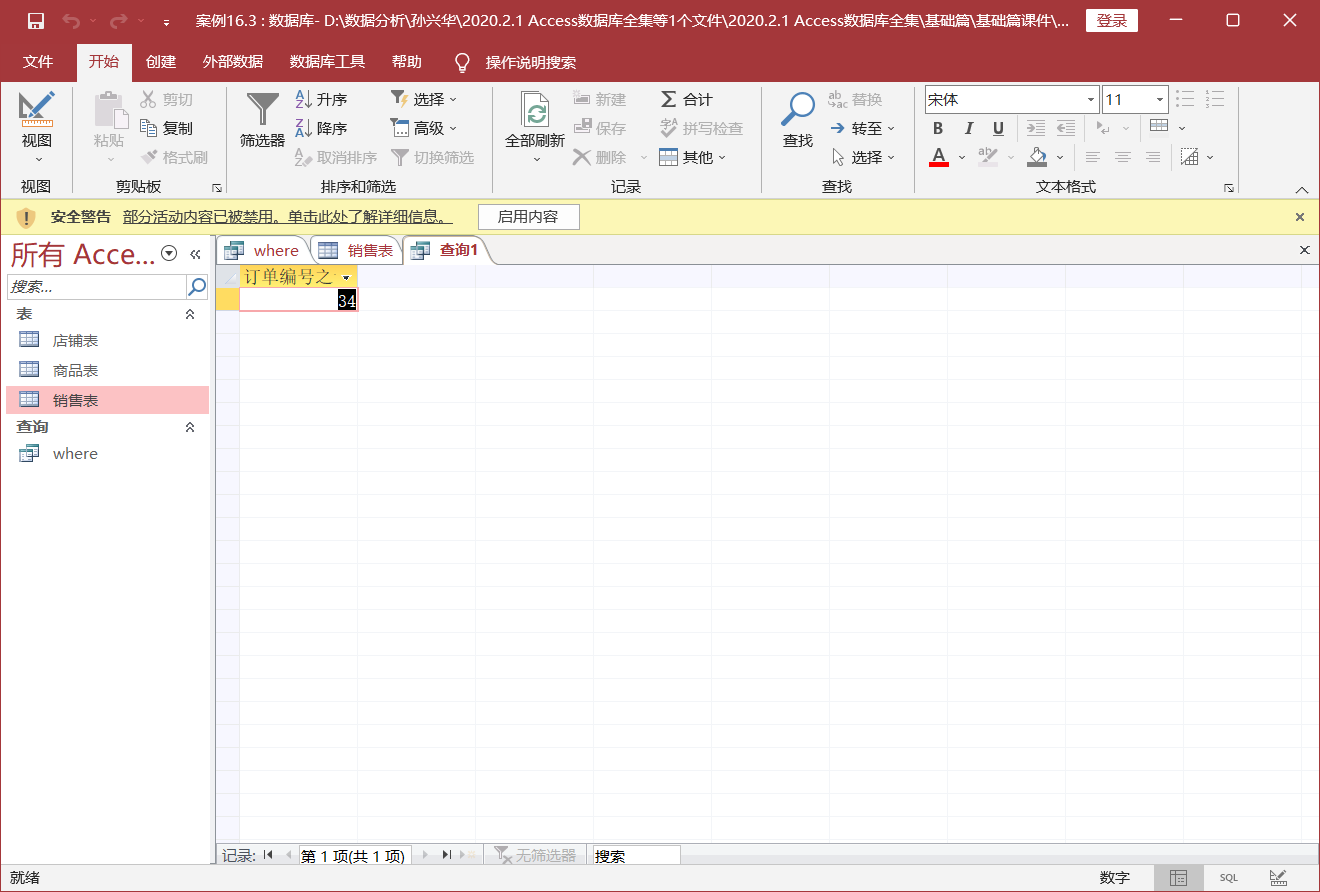This screenshot has height=892, width=1320.
Task: Open gridlines button in text formatting
Action: coord(1159,126)
